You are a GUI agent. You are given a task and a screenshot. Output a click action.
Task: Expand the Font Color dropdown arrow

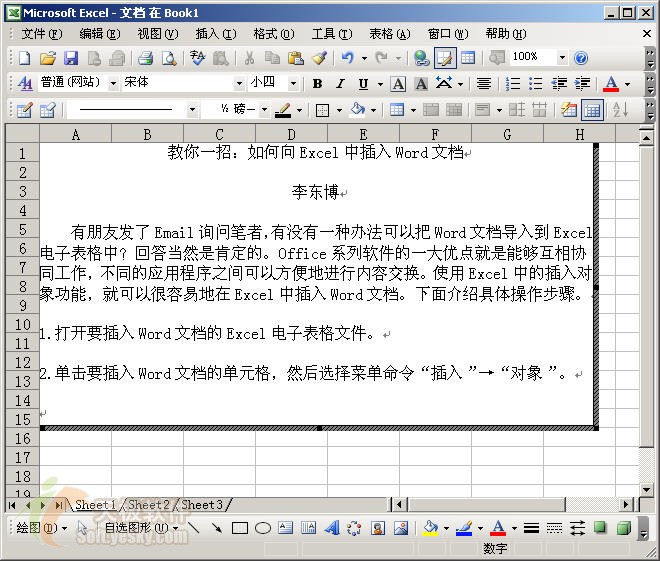coord(627,84)
